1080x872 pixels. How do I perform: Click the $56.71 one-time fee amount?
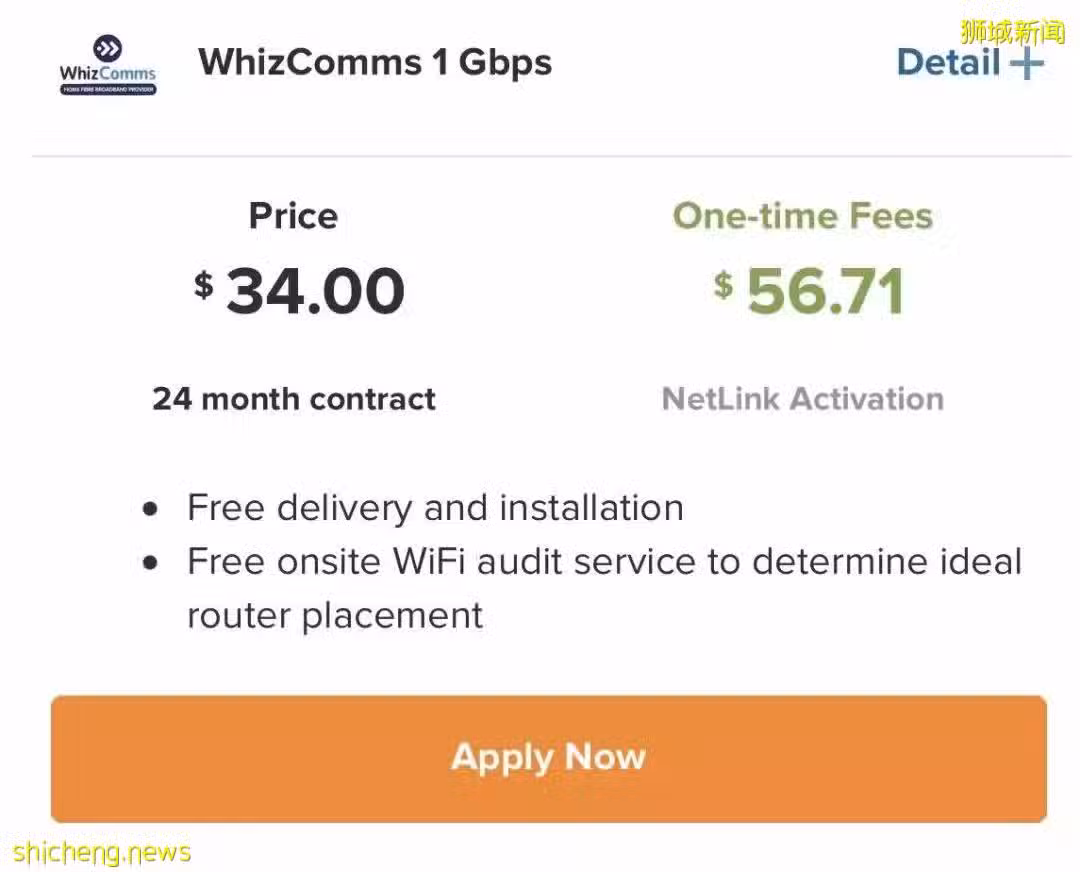point(809,291)
